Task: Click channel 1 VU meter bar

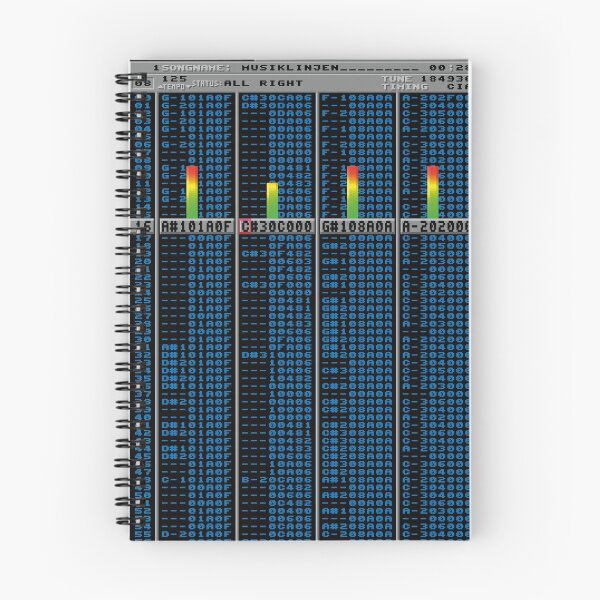Action: coord(192,192)
